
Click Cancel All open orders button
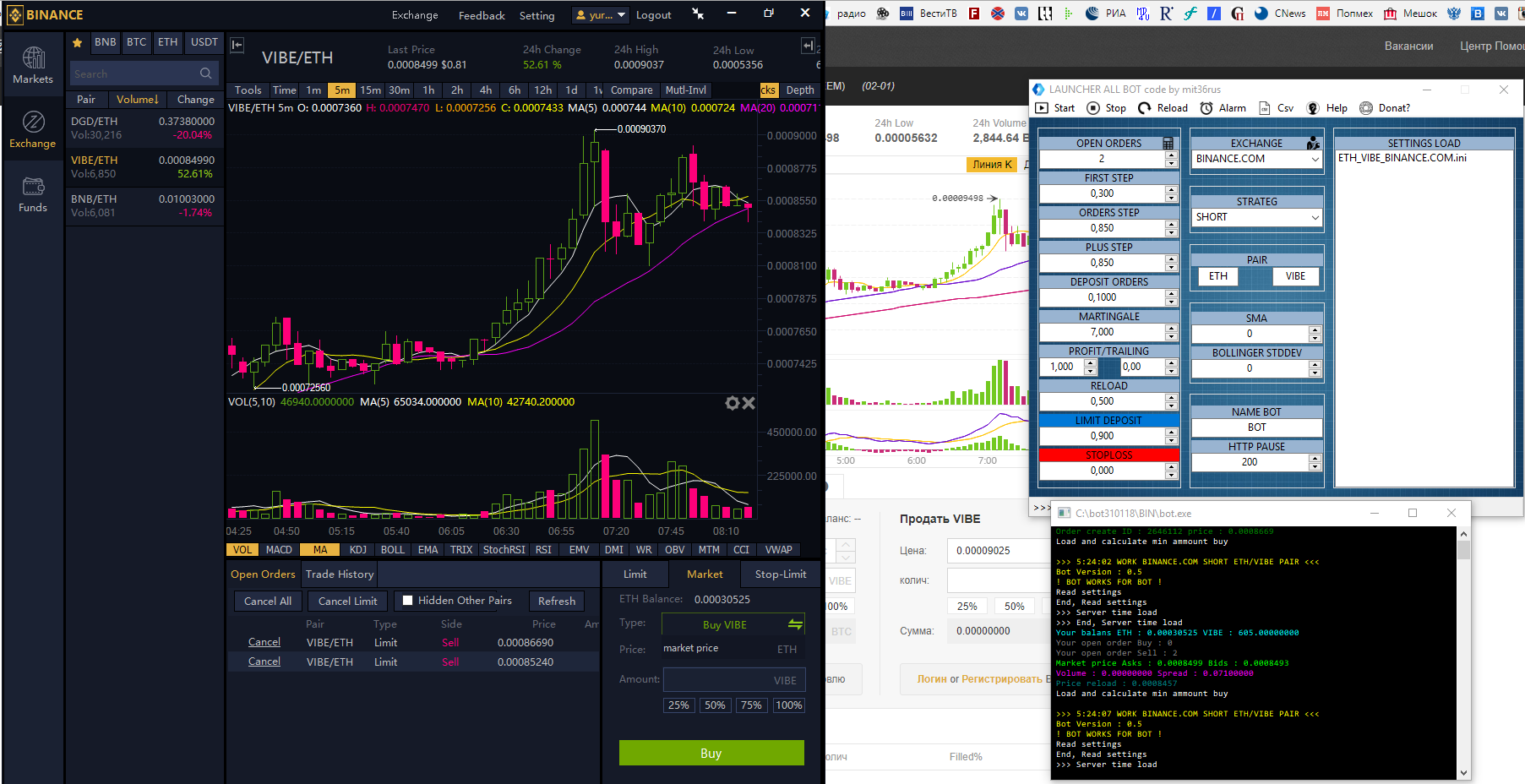tap(268, 601)
